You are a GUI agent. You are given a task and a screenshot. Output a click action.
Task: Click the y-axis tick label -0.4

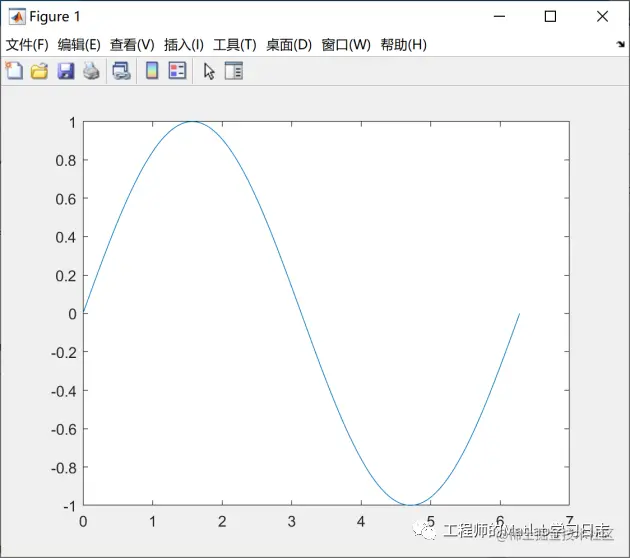point(63,391)
